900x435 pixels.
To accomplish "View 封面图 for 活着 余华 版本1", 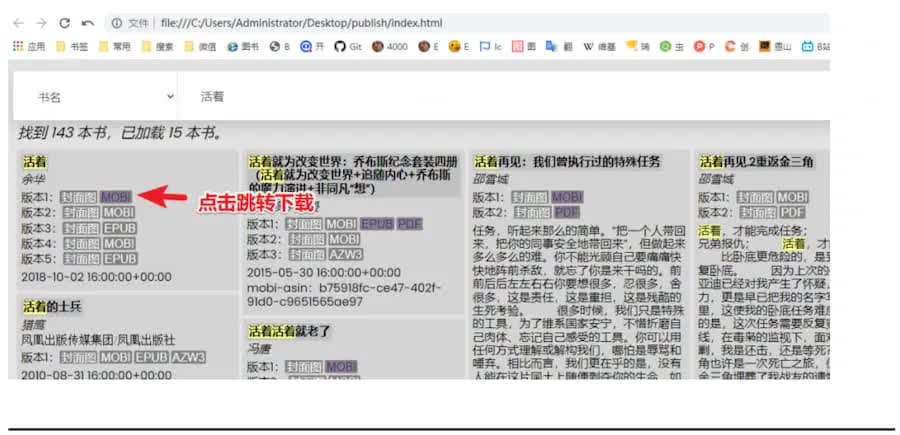I will pos(80,197).
